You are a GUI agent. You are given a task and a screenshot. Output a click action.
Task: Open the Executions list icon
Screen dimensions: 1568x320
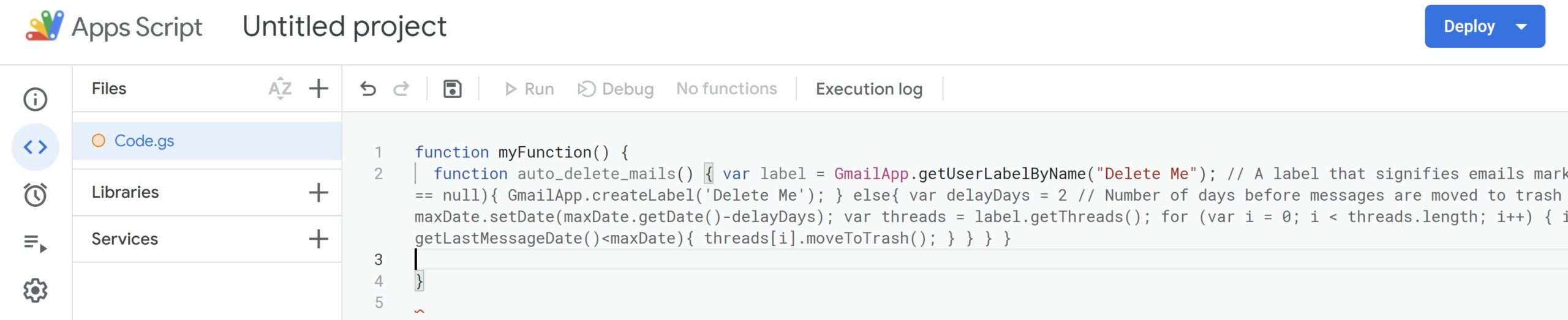pos(35,243)
